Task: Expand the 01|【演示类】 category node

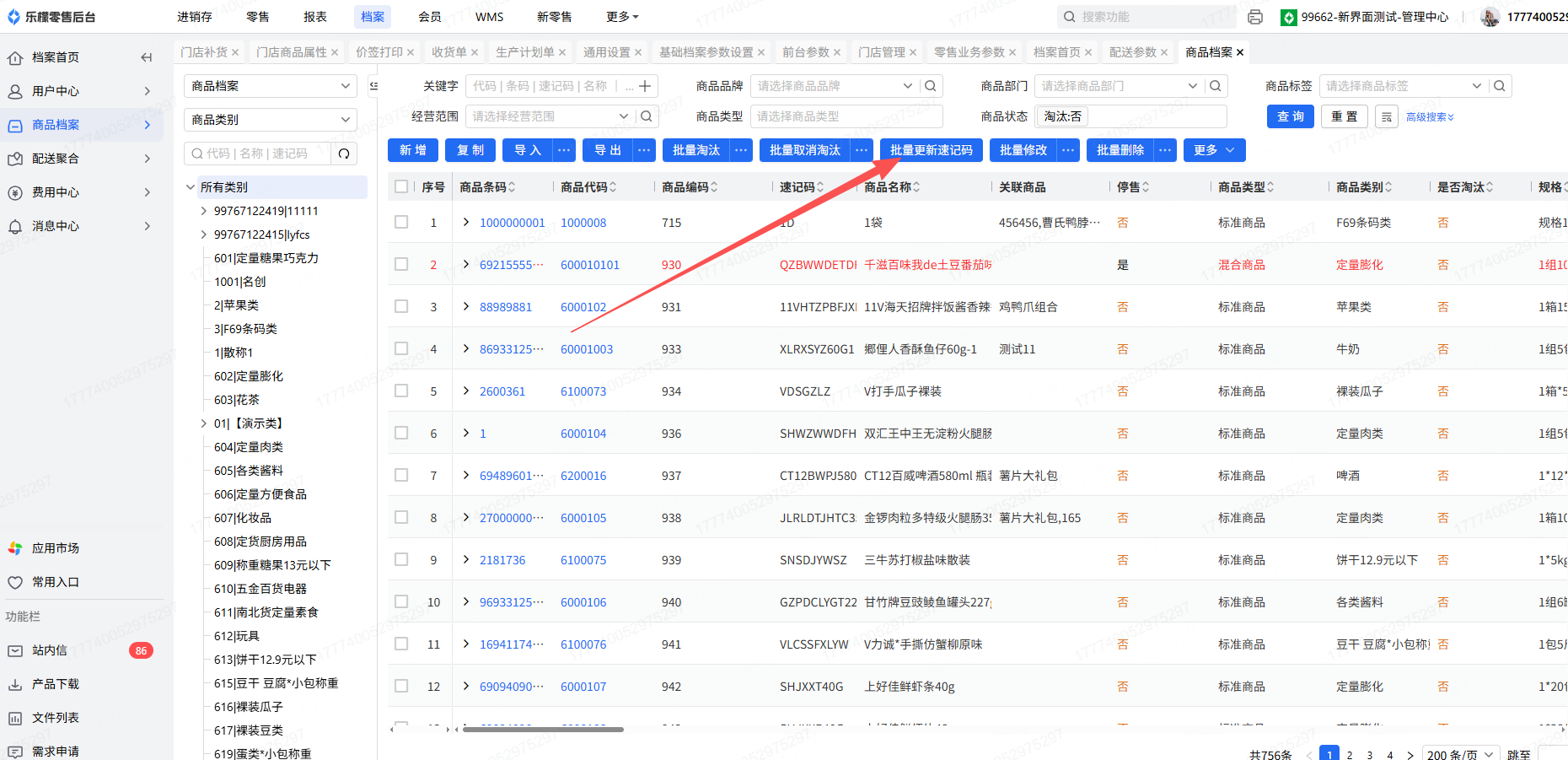Action: 203,423
